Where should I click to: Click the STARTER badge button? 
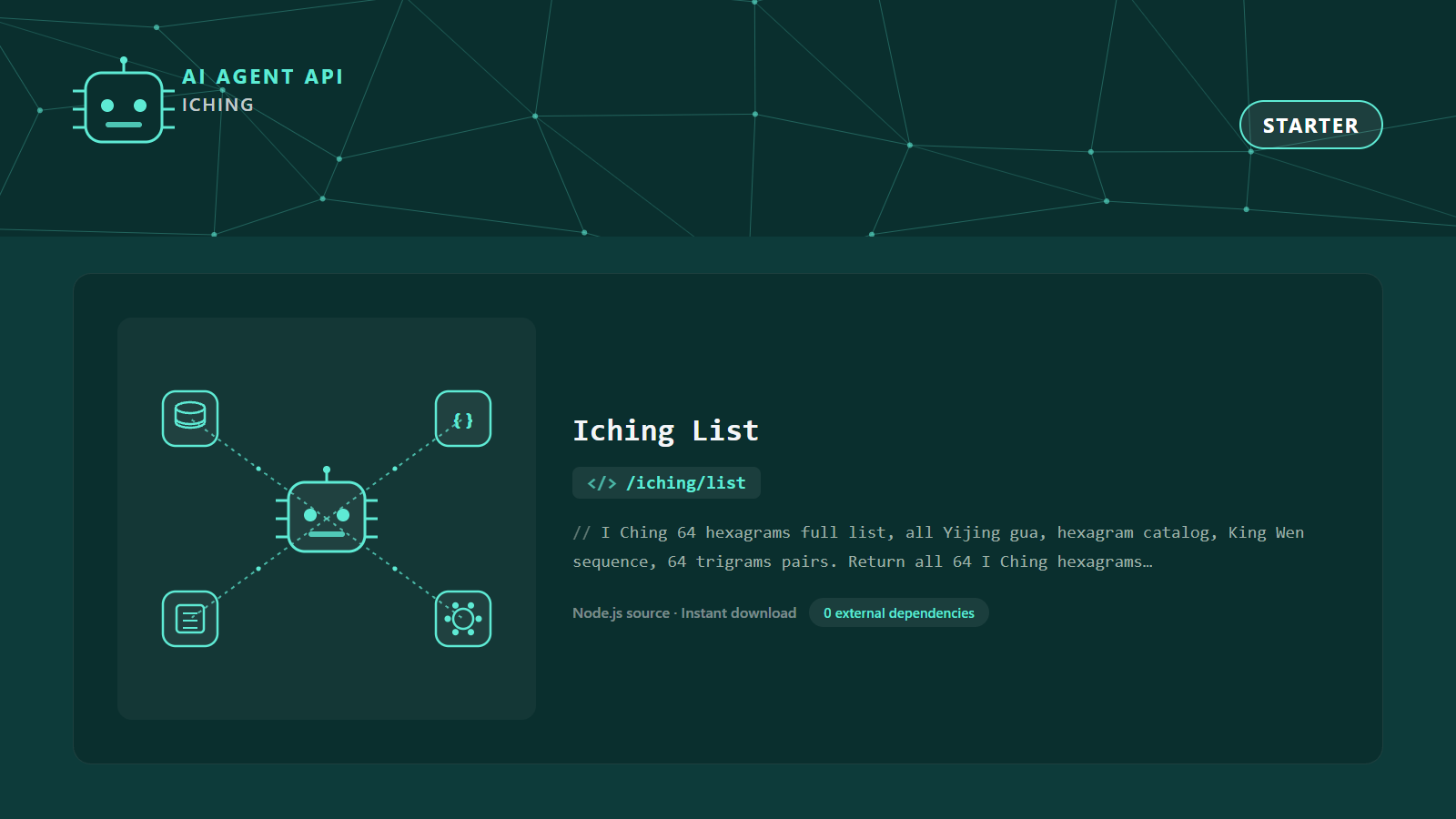[1310, 125]
